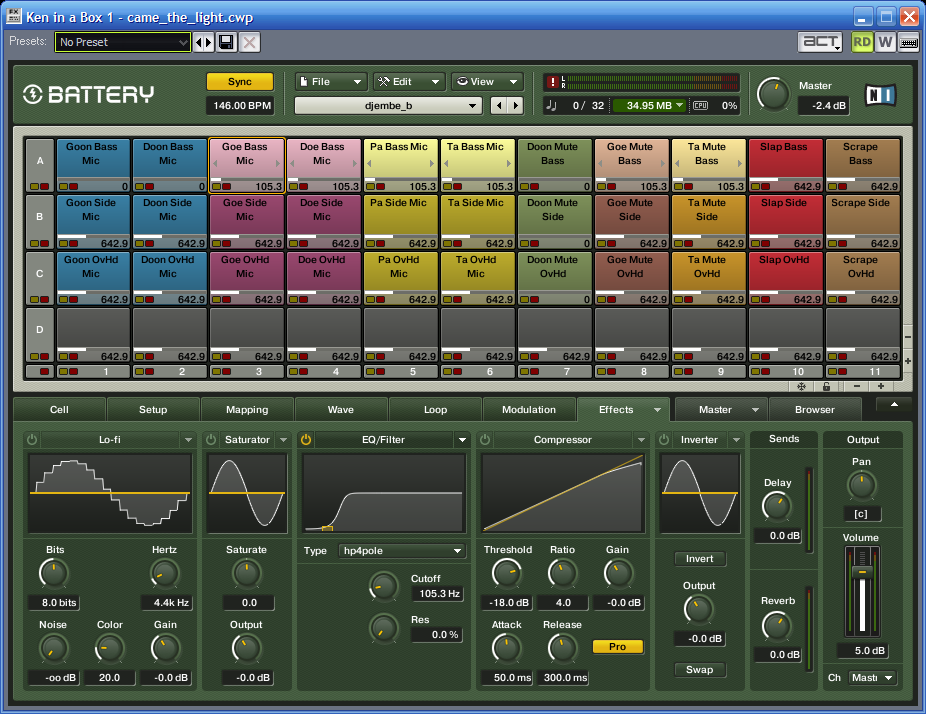Image resolution: width=926 pixels, height=714 pixels.
Task: Expand the Lo-fi effect menu arrow
Action: click(x=188, y=439)
